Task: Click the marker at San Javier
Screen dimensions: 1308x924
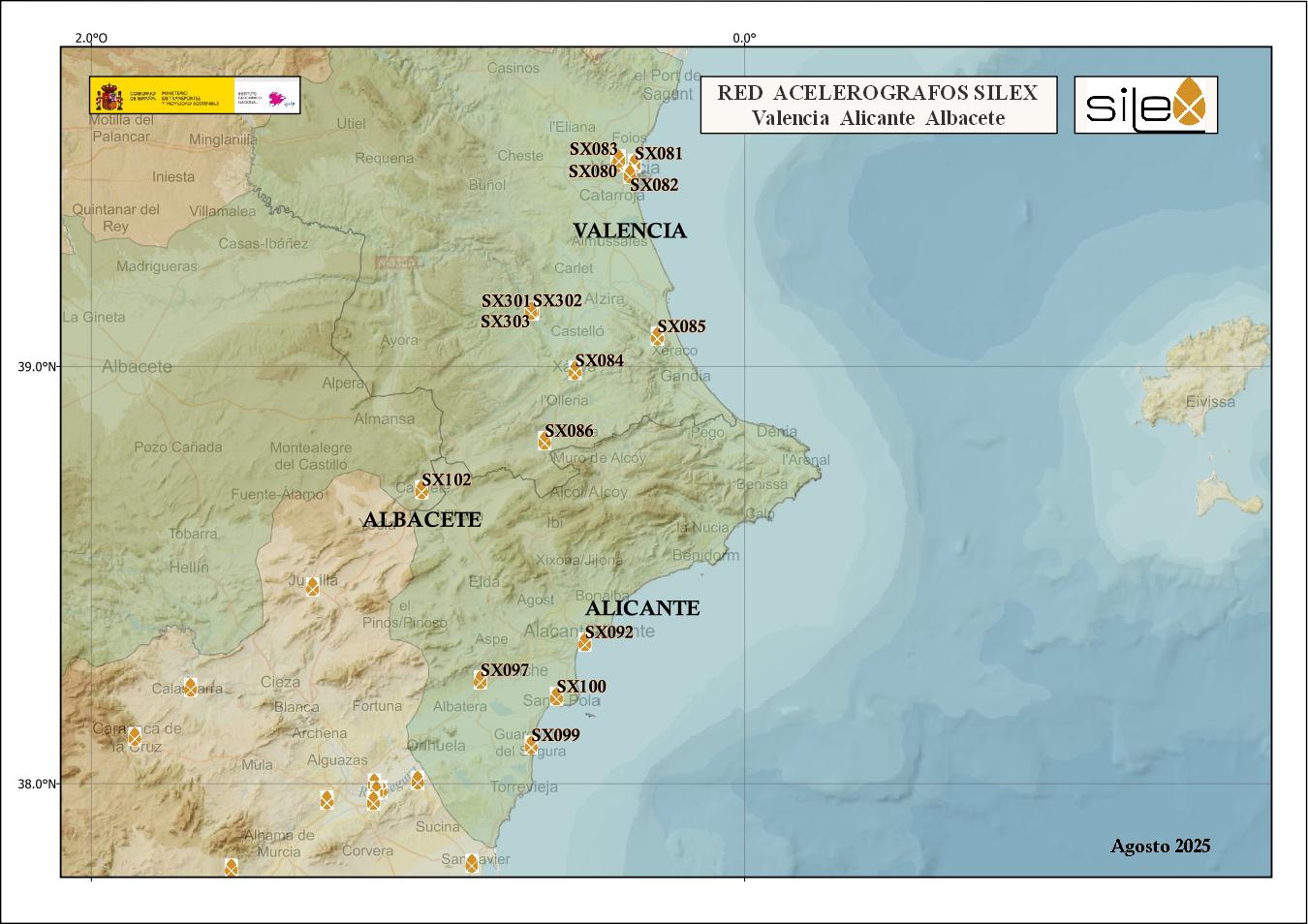Action: tap(472, 863)
